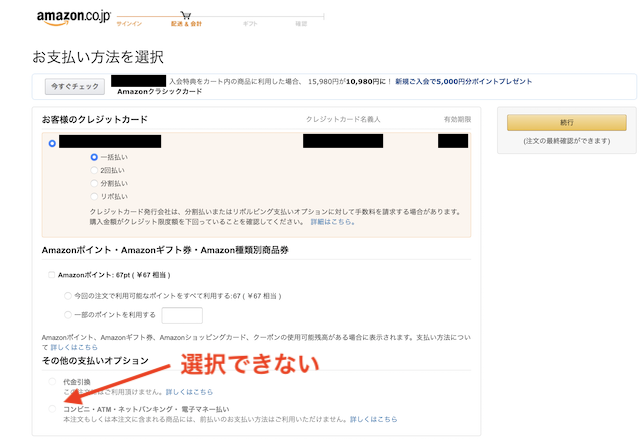Select the リボ払い revolving option
The image size is (640, 439).
tap(94, 196)
